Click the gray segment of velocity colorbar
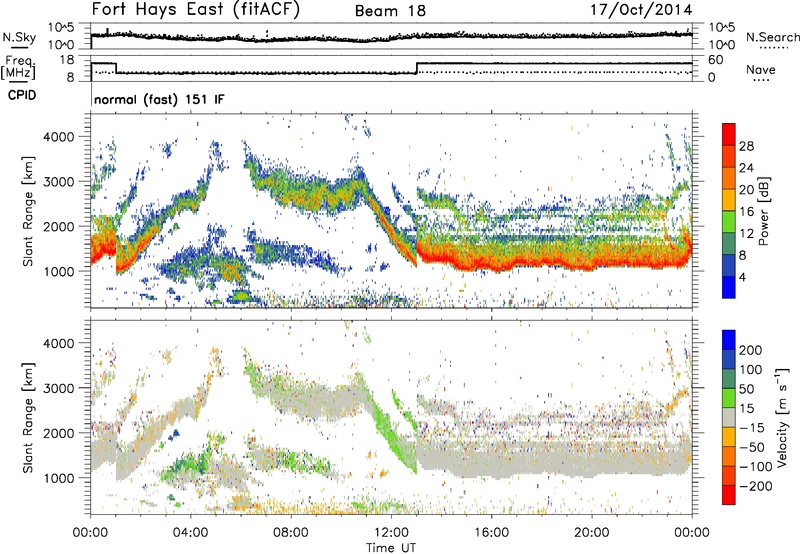The width and height of the screenshot is (800, 554). coord(729,418)
